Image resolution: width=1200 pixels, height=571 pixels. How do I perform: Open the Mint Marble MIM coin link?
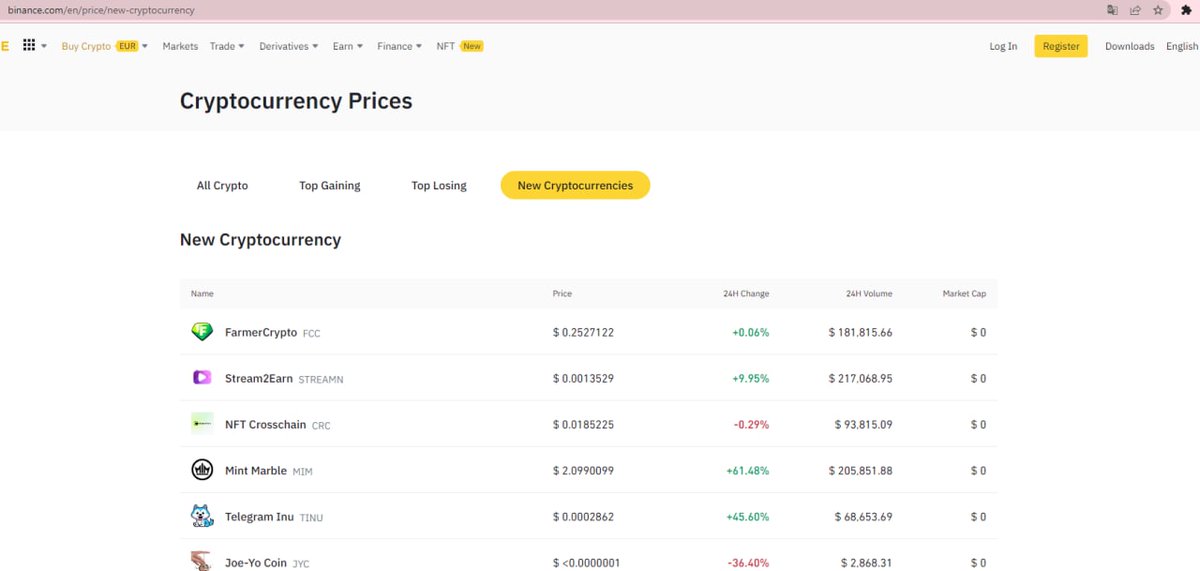pyautogui.click(x=269, y=470)
